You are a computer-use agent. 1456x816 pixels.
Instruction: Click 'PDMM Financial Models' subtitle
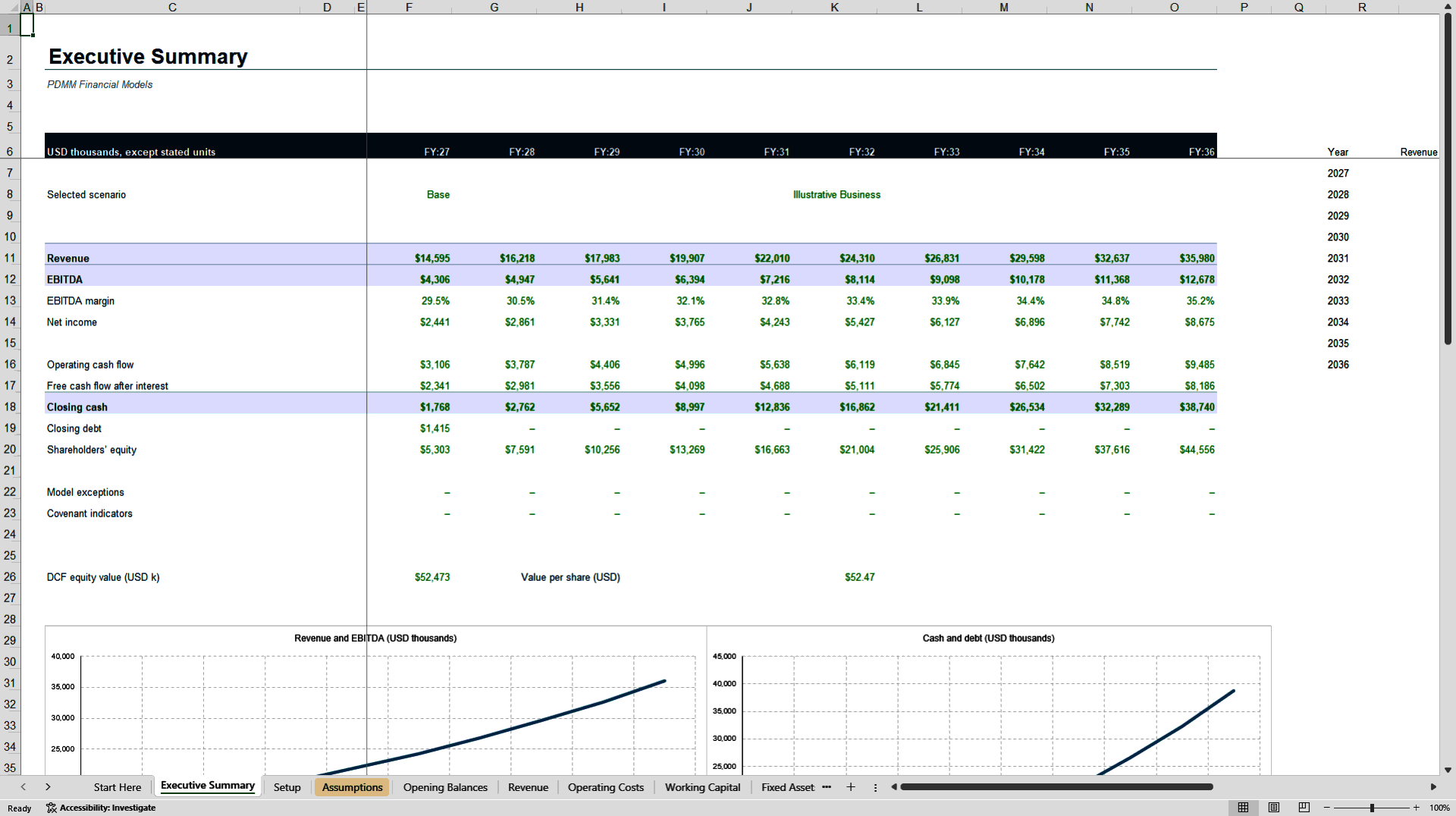pyautogui.click(x=100, y=84)
